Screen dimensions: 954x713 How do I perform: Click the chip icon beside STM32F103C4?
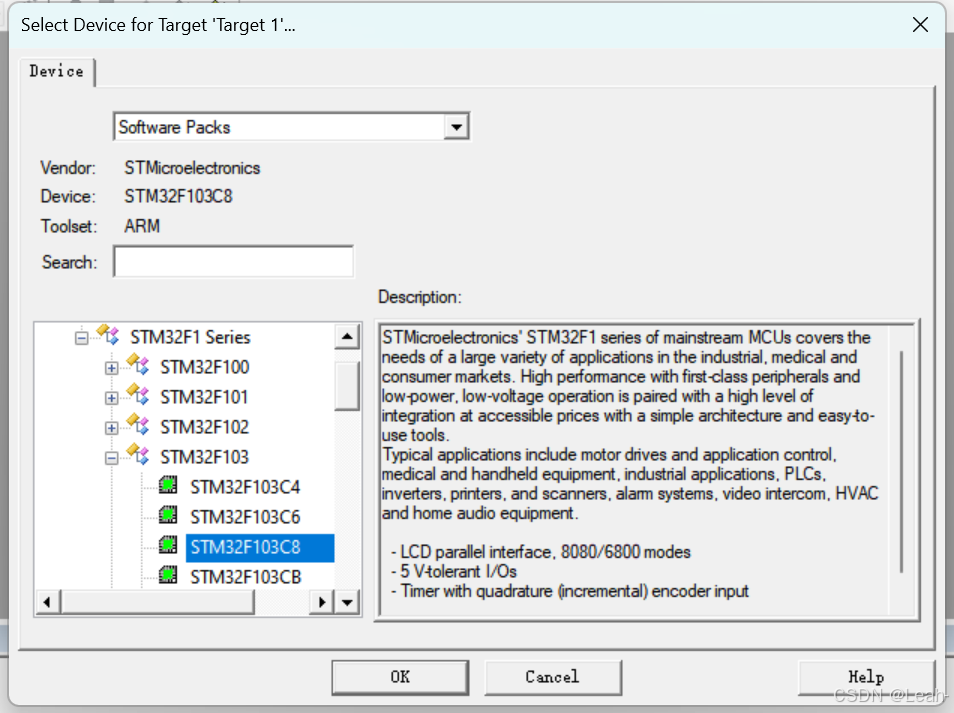click(168, 485)
